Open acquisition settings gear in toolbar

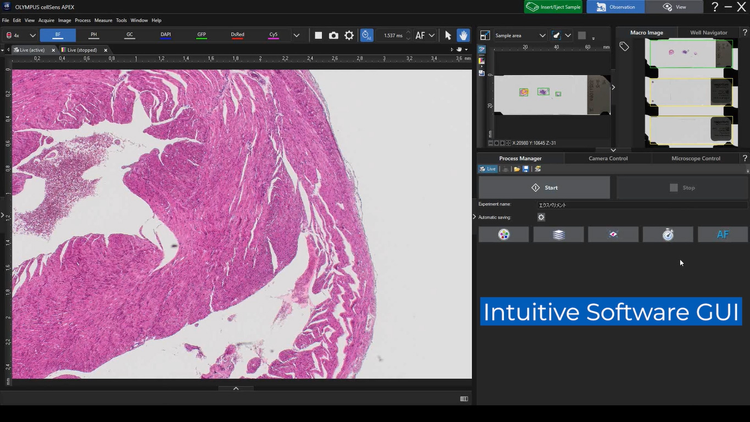(x=349, y=35)
